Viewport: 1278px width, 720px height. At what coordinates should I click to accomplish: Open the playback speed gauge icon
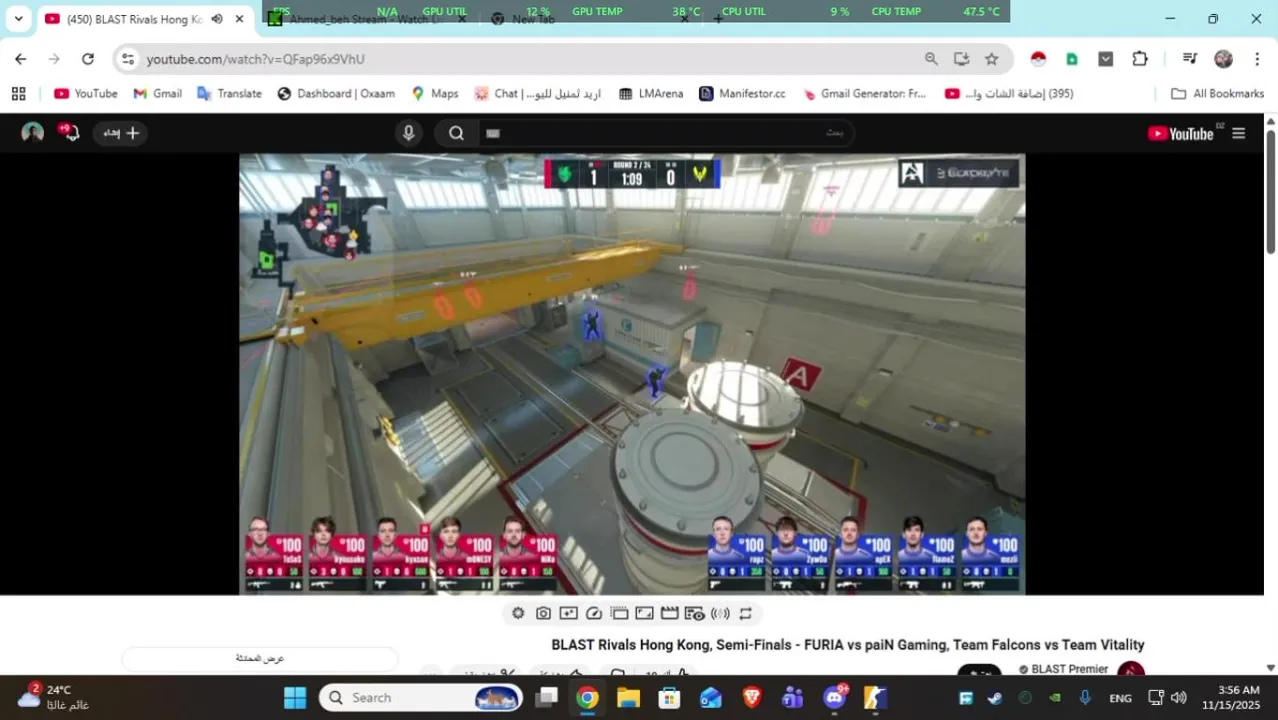(x=594, y=613)
